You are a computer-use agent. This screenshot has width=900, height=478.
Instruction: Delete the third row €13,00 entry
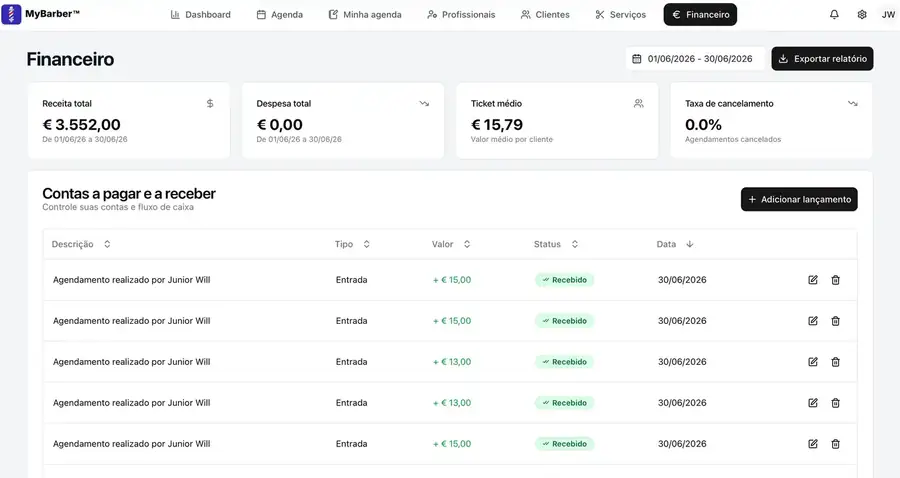[836, 362]
